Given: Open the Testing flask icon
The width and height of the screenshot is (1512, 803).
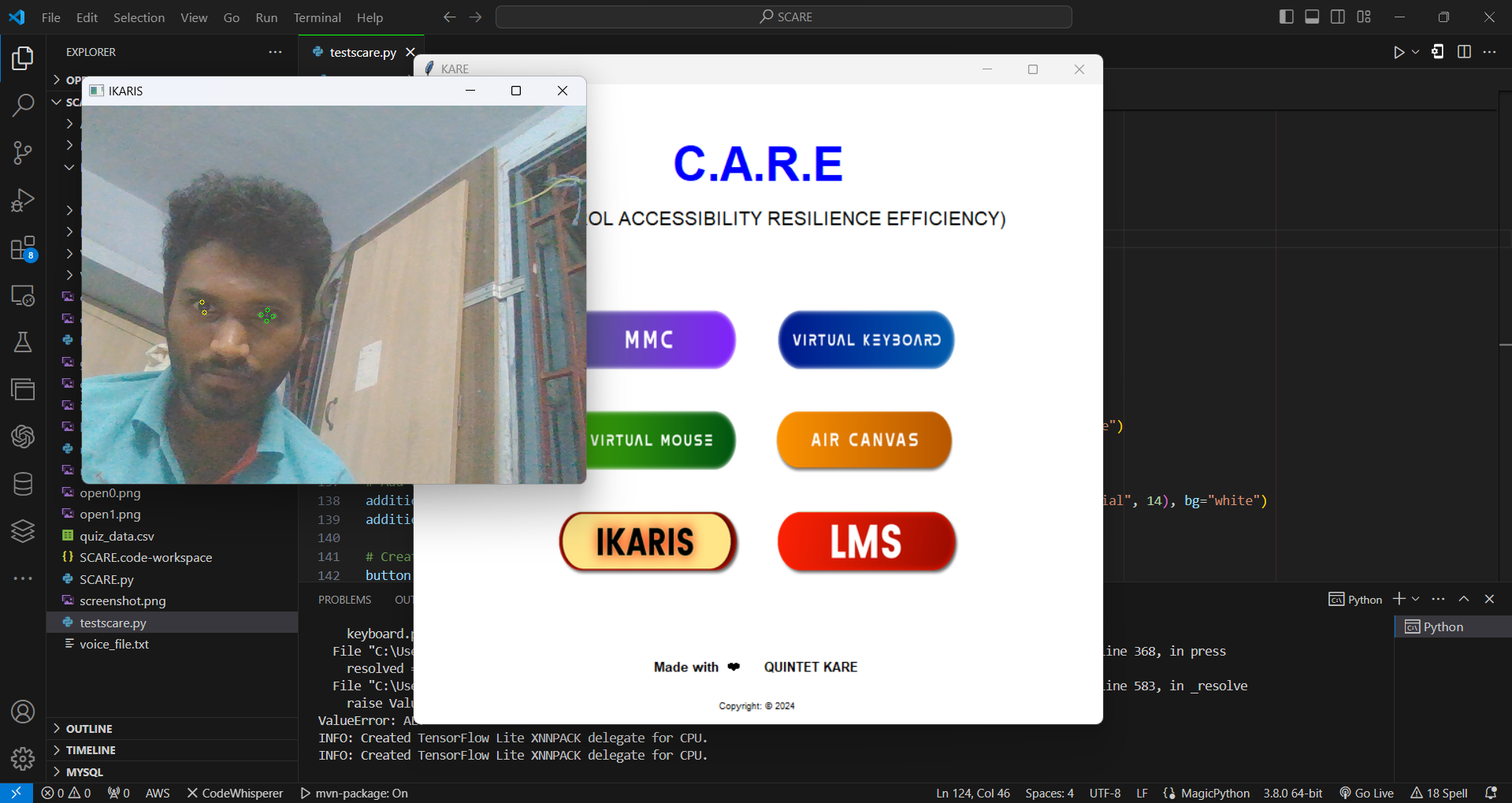Looking at the screenshot, I should click(x=23, y=342).
